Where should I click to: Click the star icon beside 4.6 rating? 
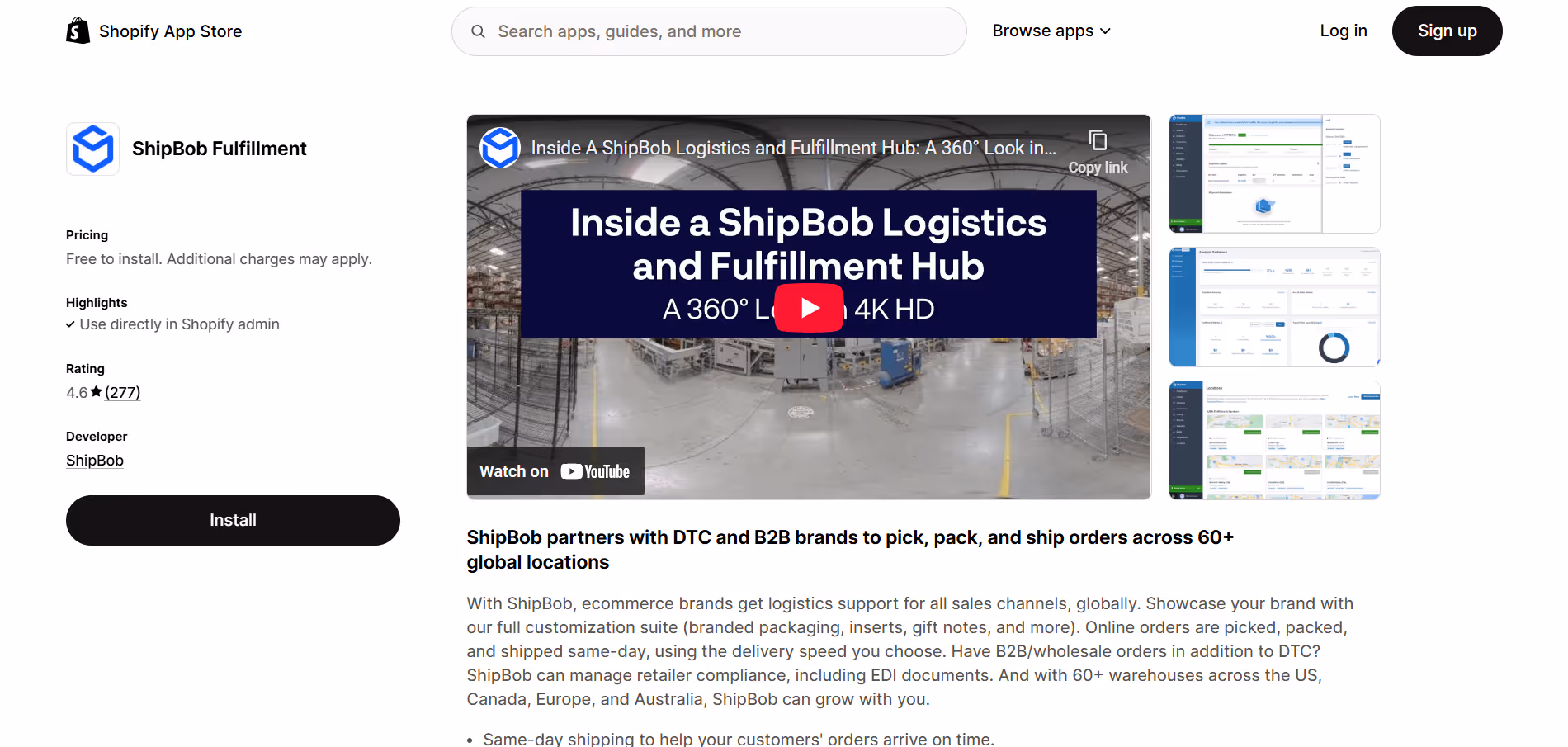click(x=96, y=392)
